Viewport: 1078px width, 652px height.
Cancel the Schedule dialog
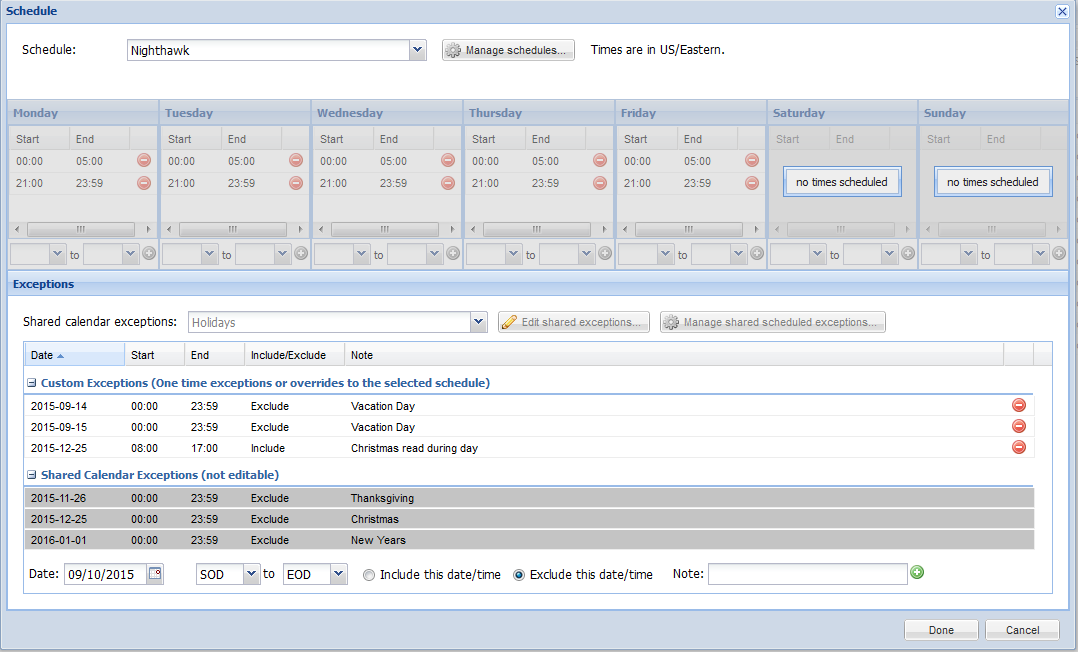coord(1022,629)
